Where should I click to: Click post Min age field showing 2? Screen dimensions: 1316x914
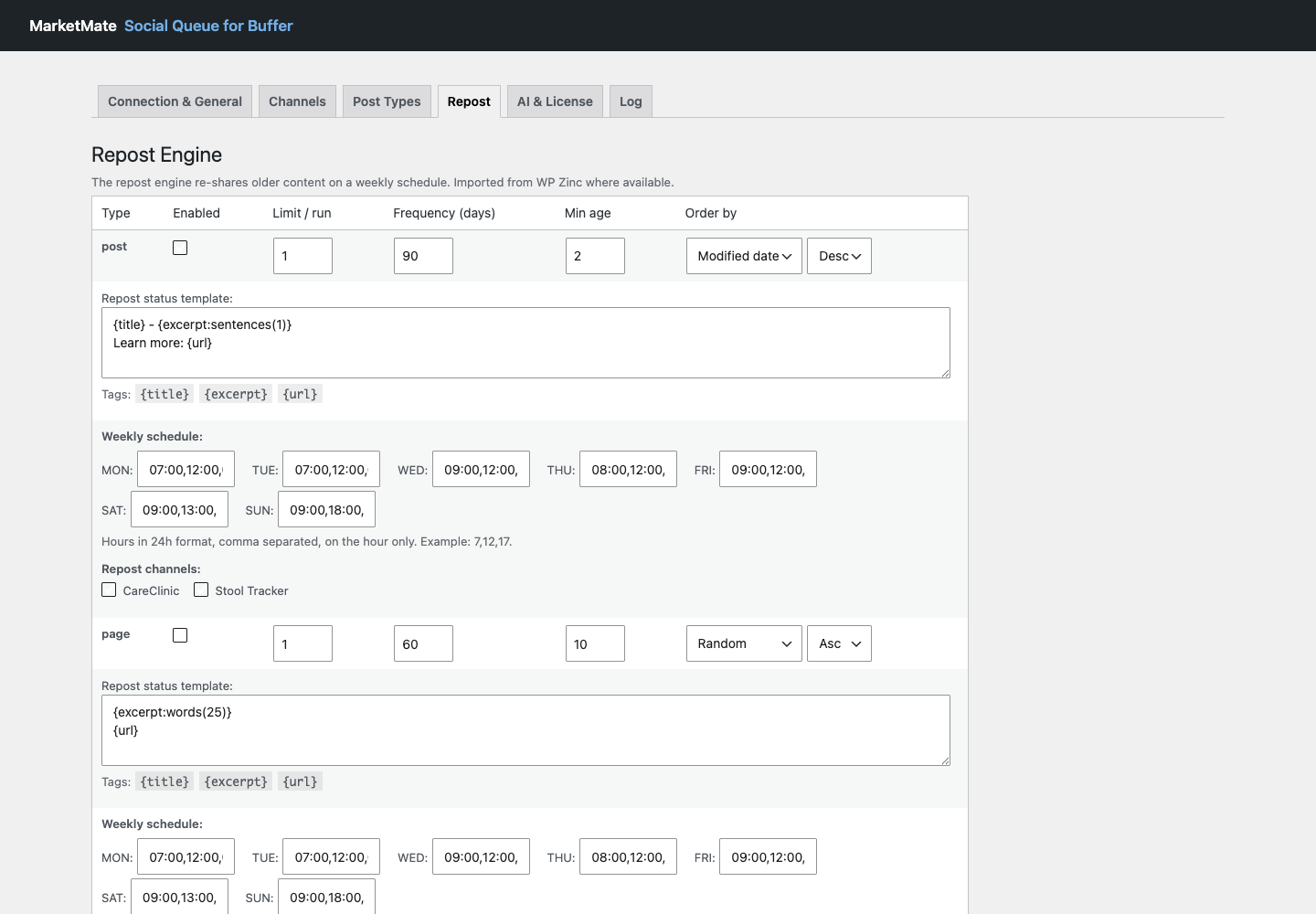(x=595, y=256)
